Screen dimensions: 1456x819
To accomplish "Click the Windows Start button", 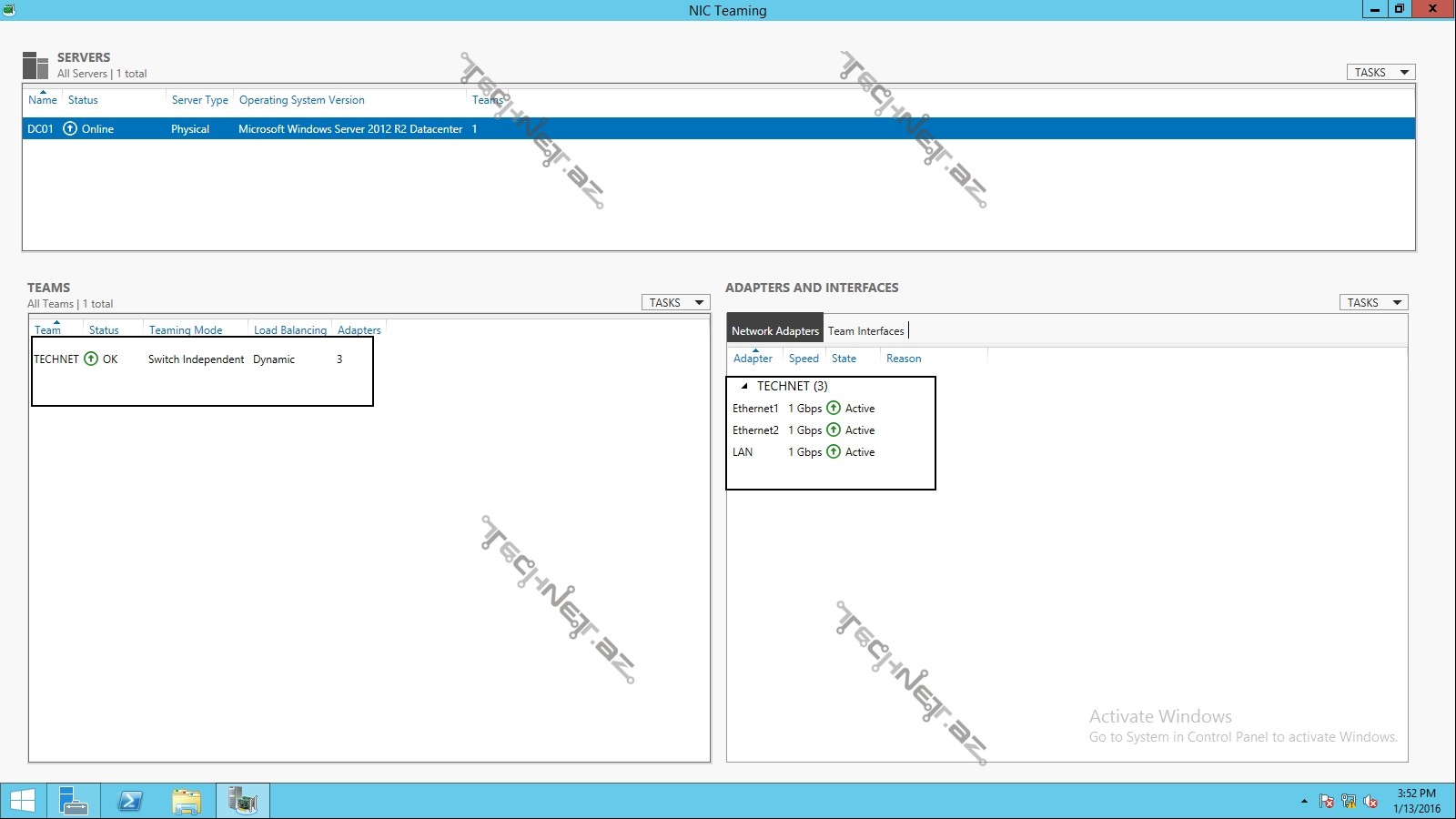I will pyautogui.click(x=22, y=801).
